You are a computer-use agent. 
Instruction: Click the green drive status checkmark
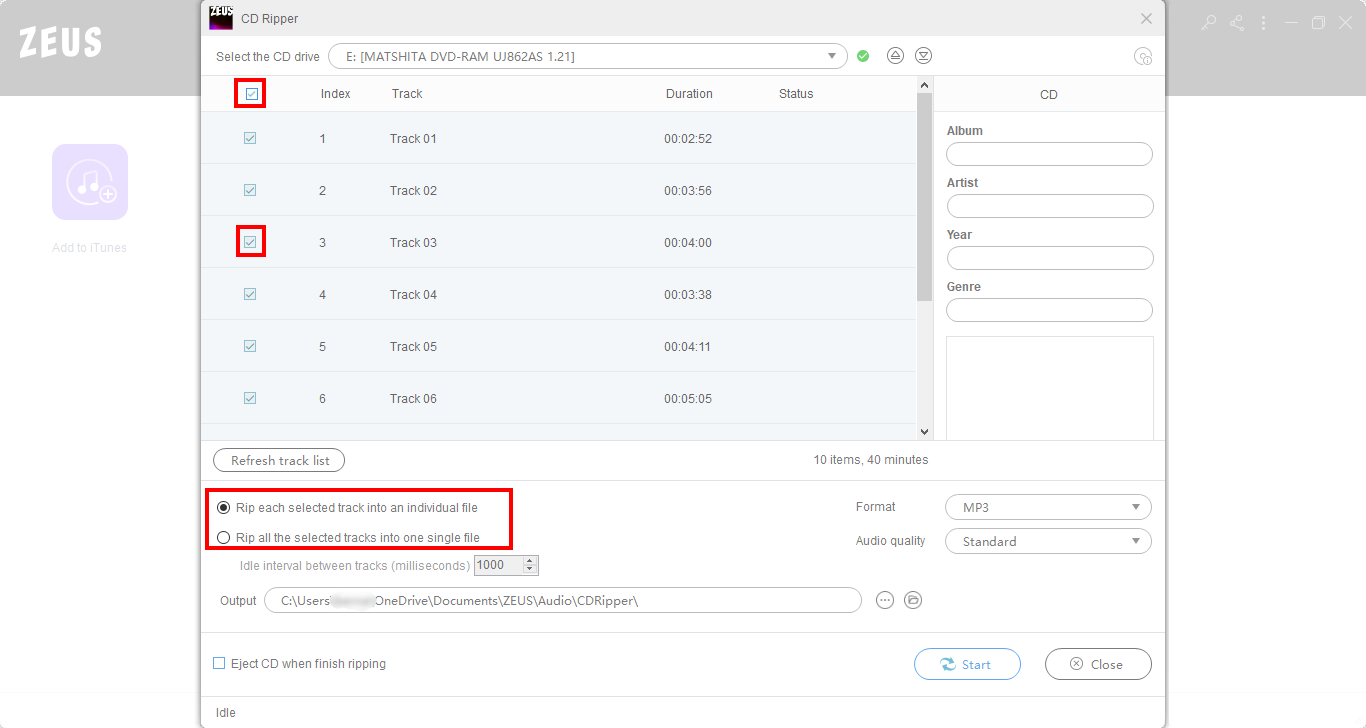click(863, 56)
